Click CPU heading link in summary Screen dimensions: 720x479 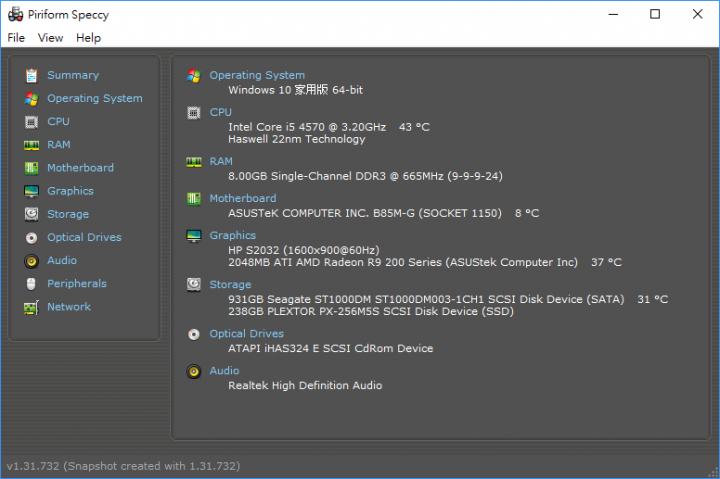221,112
